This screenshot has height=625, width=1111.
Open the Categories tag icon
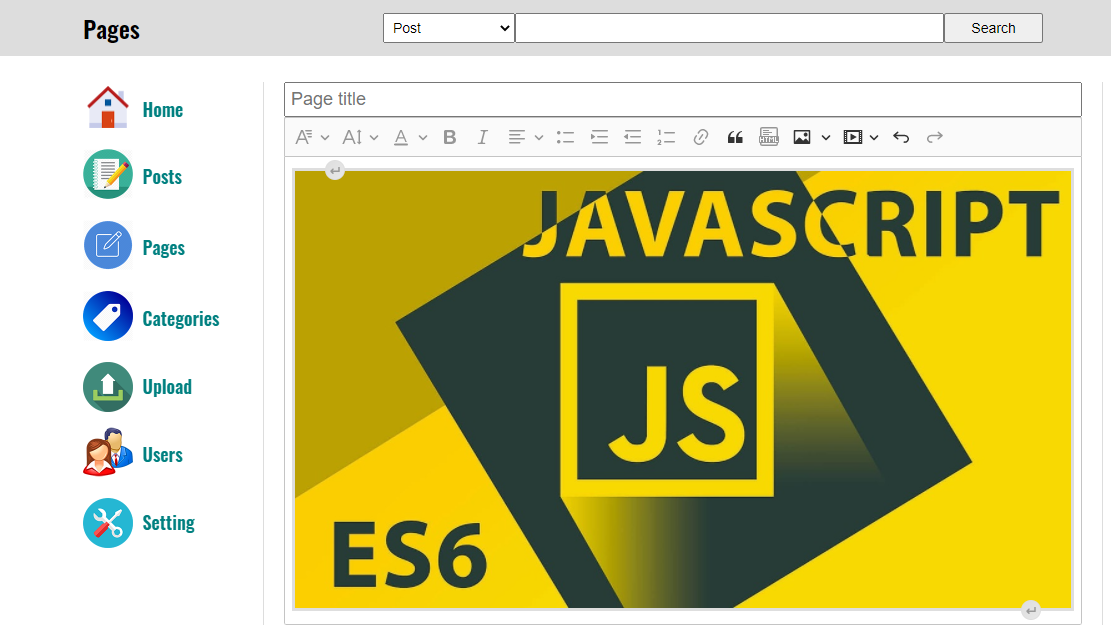coord(108,316)
